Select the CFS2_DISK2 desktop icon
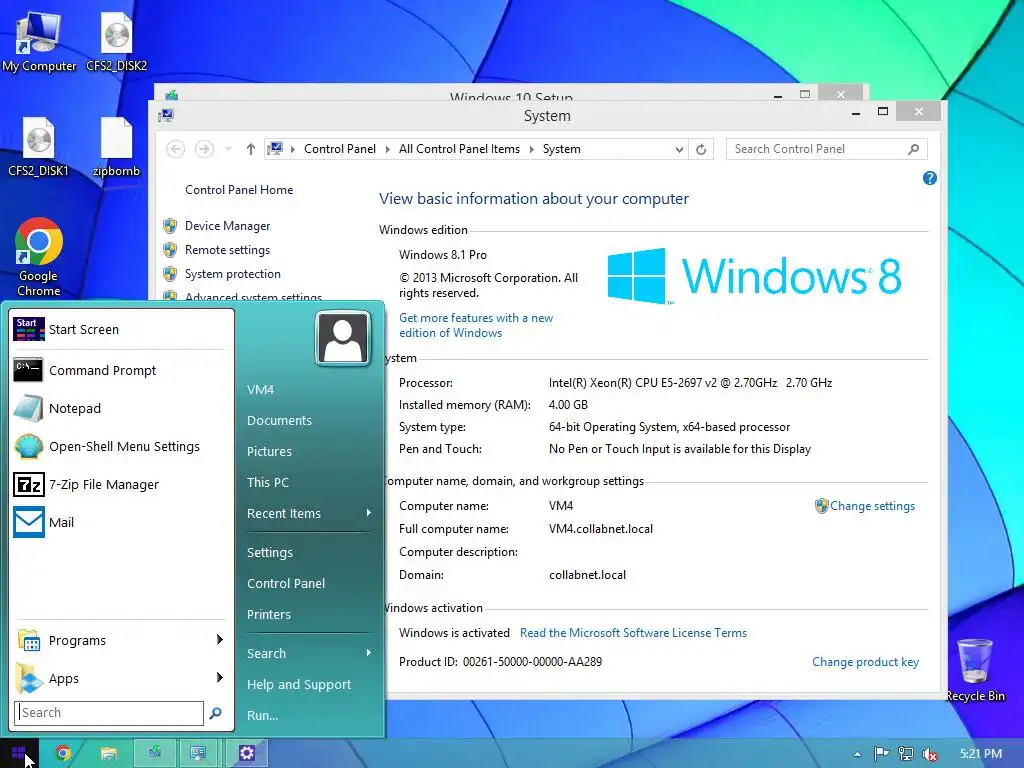This screenshot has height=768, width=1024. coord(116,41)
